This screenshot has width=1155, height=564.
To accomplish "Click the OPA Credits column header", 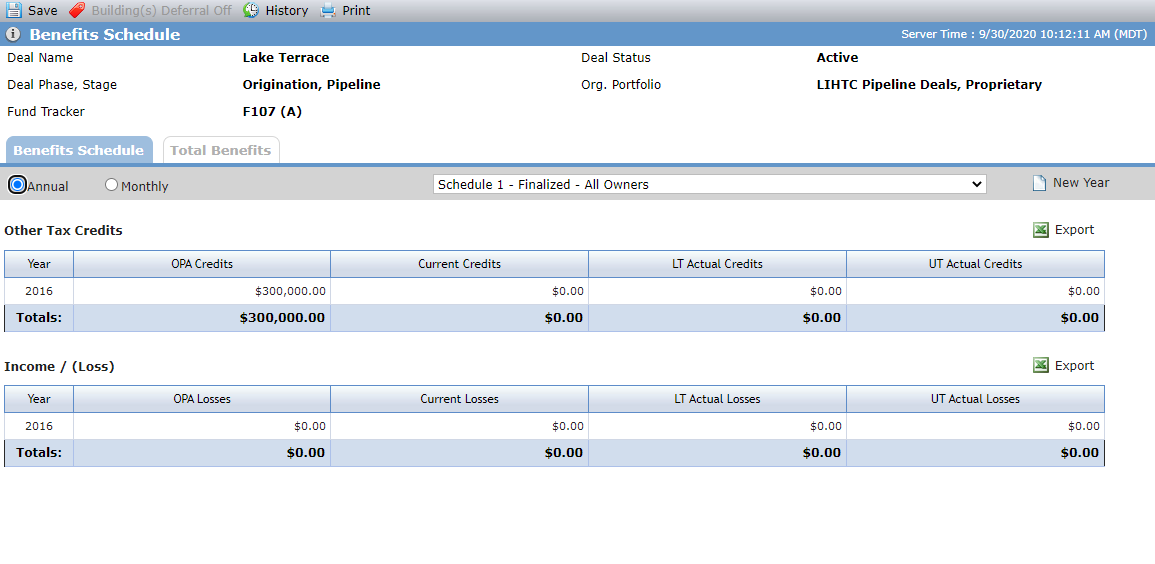I will click(202, 264).
